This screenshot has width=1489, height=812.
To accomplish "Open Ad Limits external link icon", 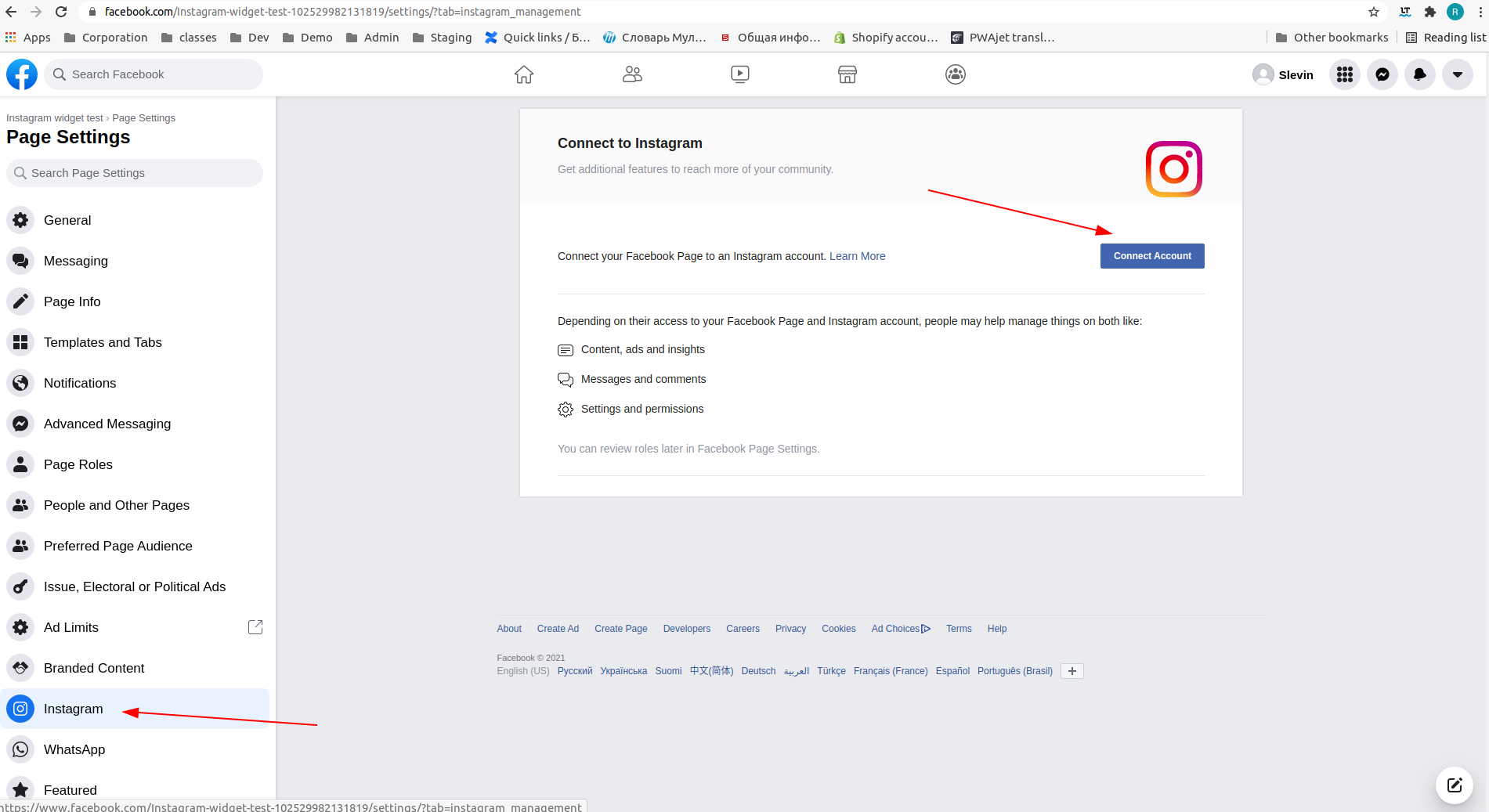I will point(255,627).
